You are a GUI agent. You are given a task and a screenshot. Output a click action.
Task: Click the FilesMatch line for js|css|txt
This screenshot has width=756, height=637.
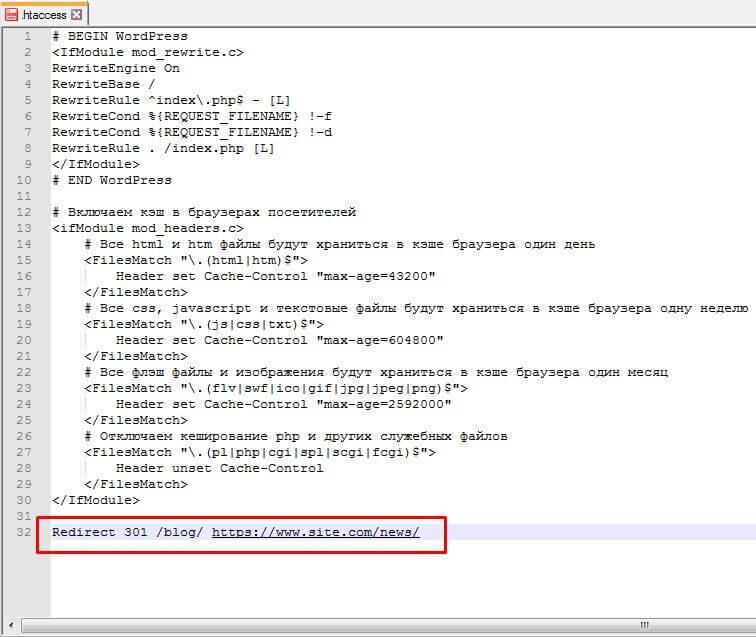click(x=204, y=324)
